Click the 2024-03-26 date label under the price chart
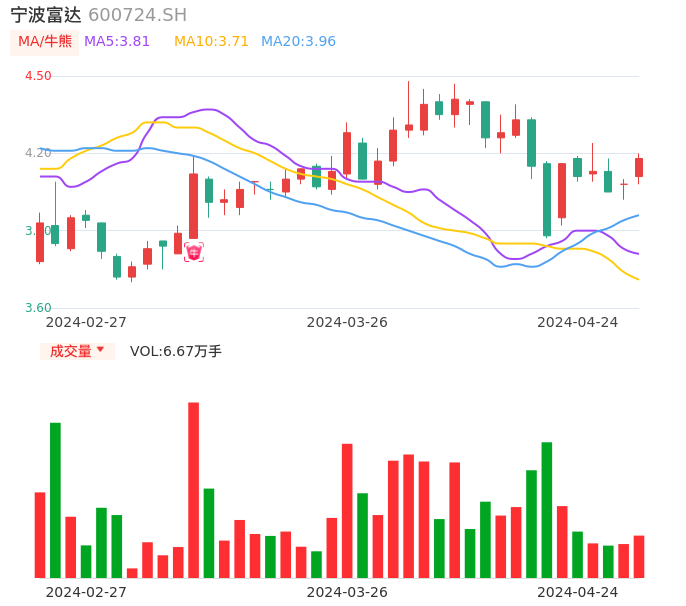This screenshot has width=686, height=606. pos(347,322)
